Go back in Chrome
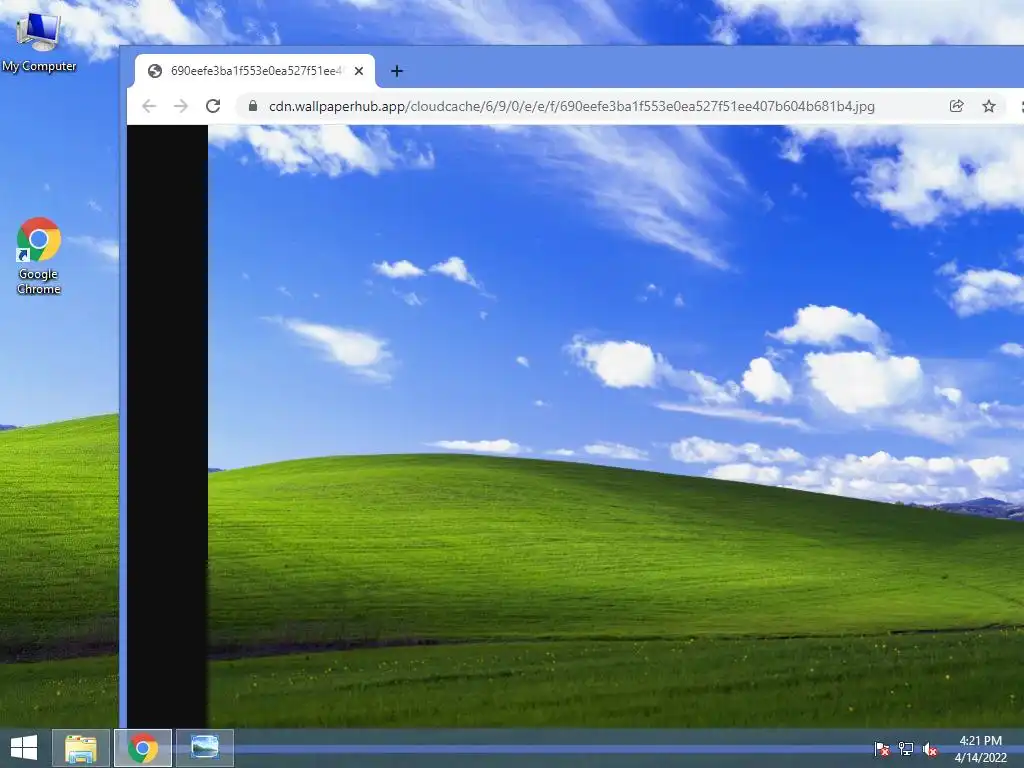This screenshot has height=768, width=1024. [149, 106]
